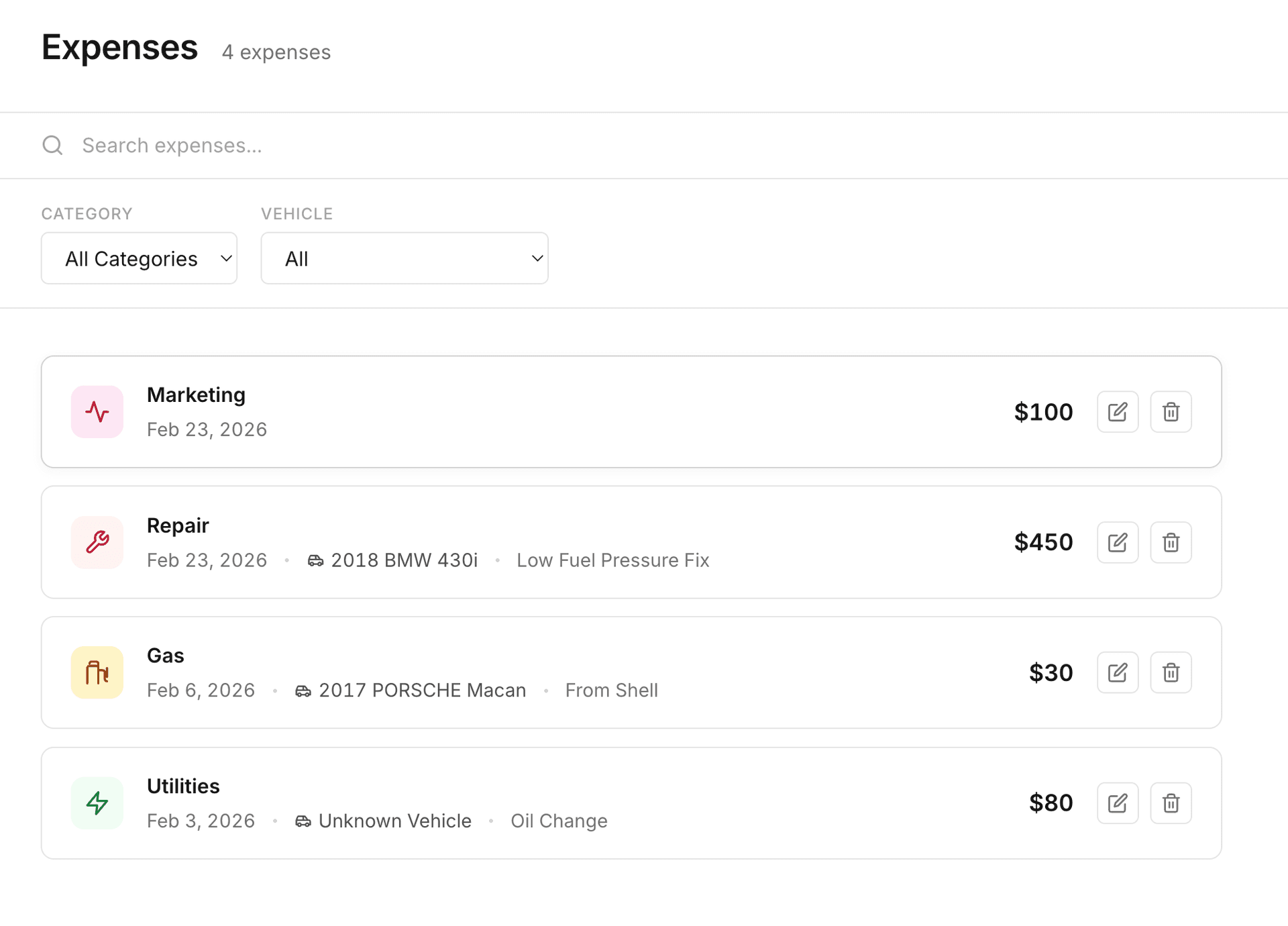Edit the Gas expense

click(1118, 672)
